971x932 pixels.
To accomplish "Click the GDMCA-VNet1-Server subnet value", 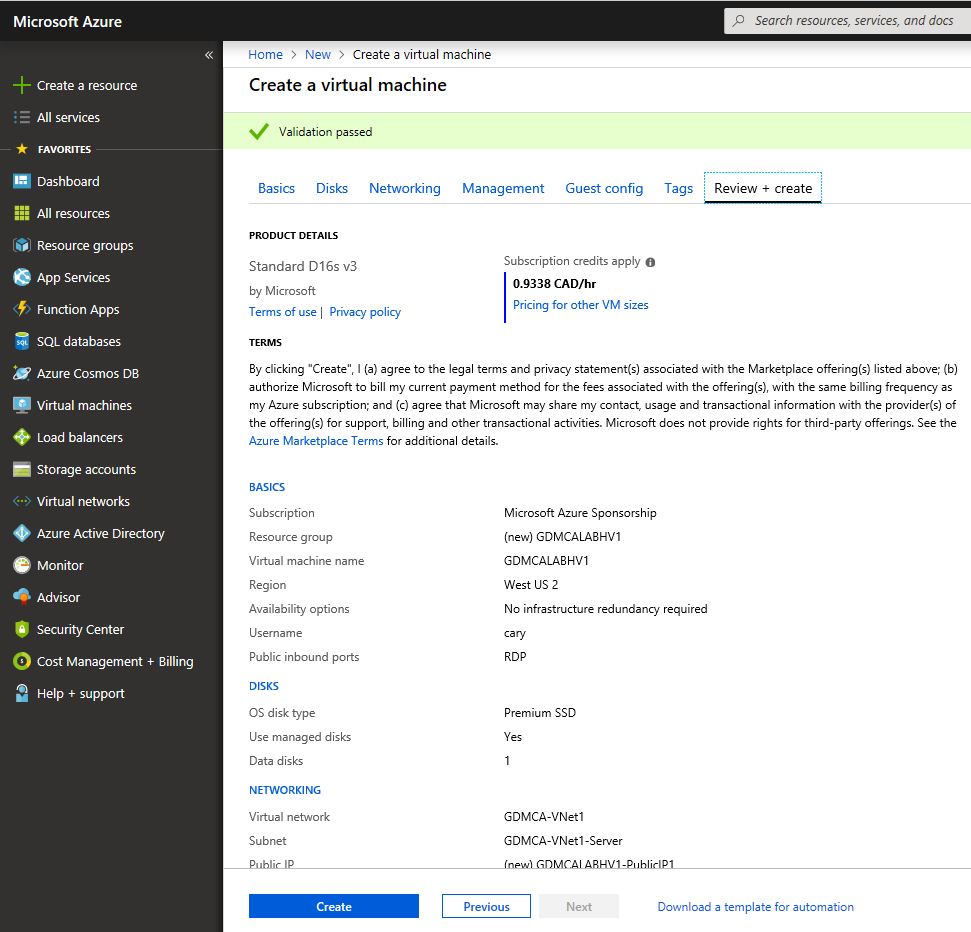I will [563, 841].
